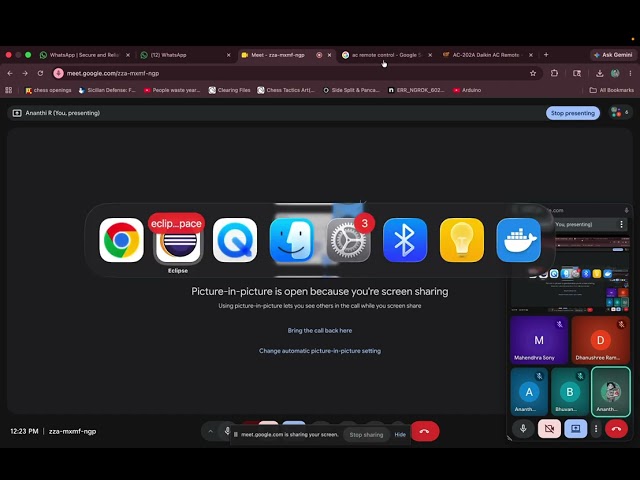Open Clearing Files bookmark
This screenshot has height=480, width=640.
229,90
